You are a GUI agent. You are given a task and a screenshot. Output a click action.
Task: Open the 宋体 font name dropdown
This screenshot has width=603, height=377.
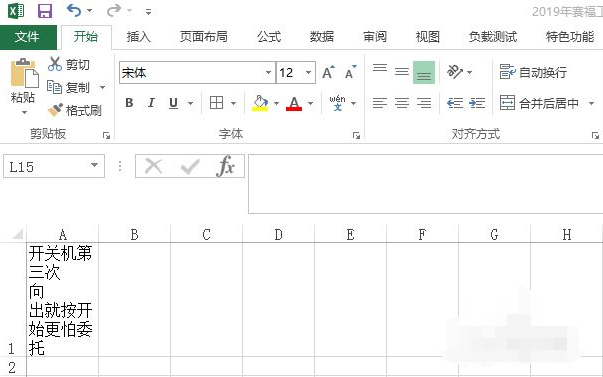tap(268, 72)
